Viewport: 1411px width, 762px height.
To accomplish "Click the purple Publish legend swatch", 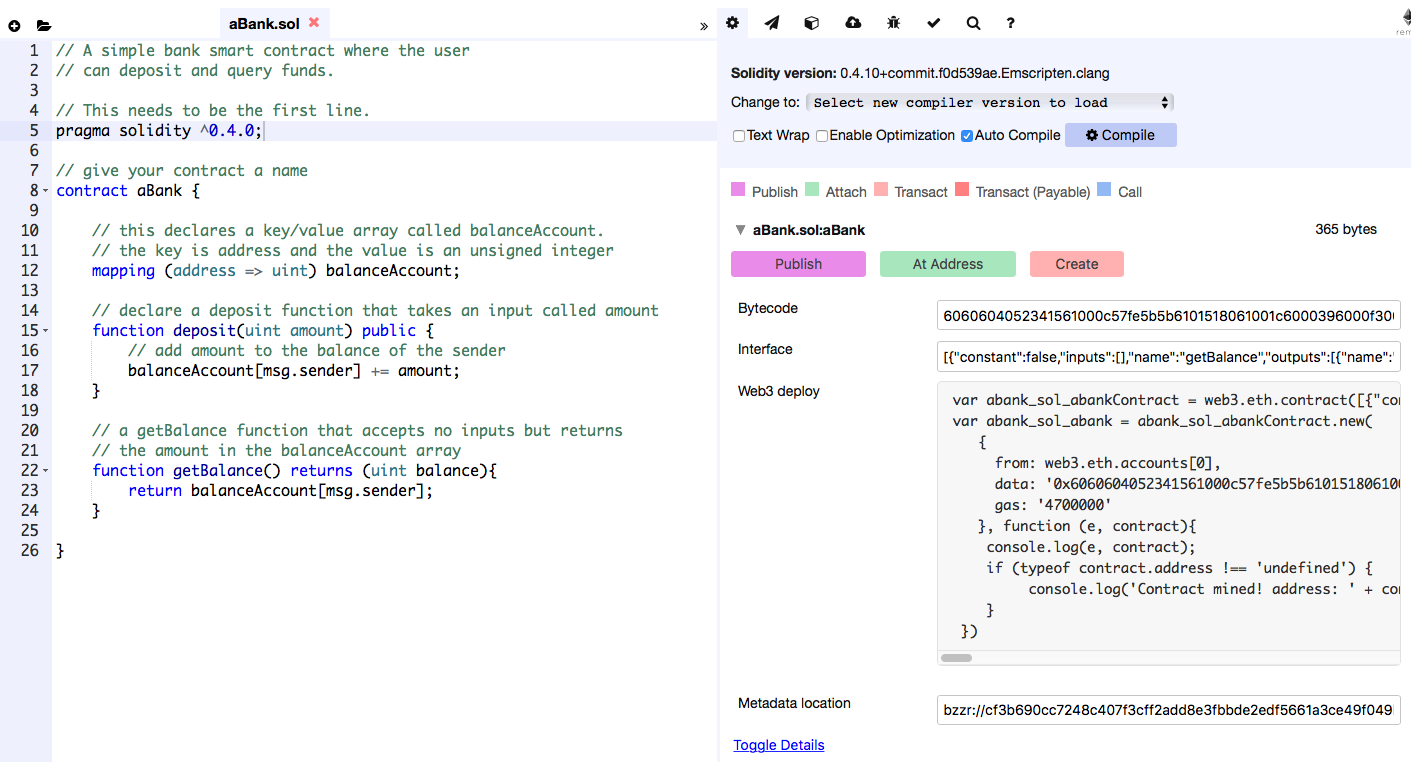I will (x=738, y=189).
